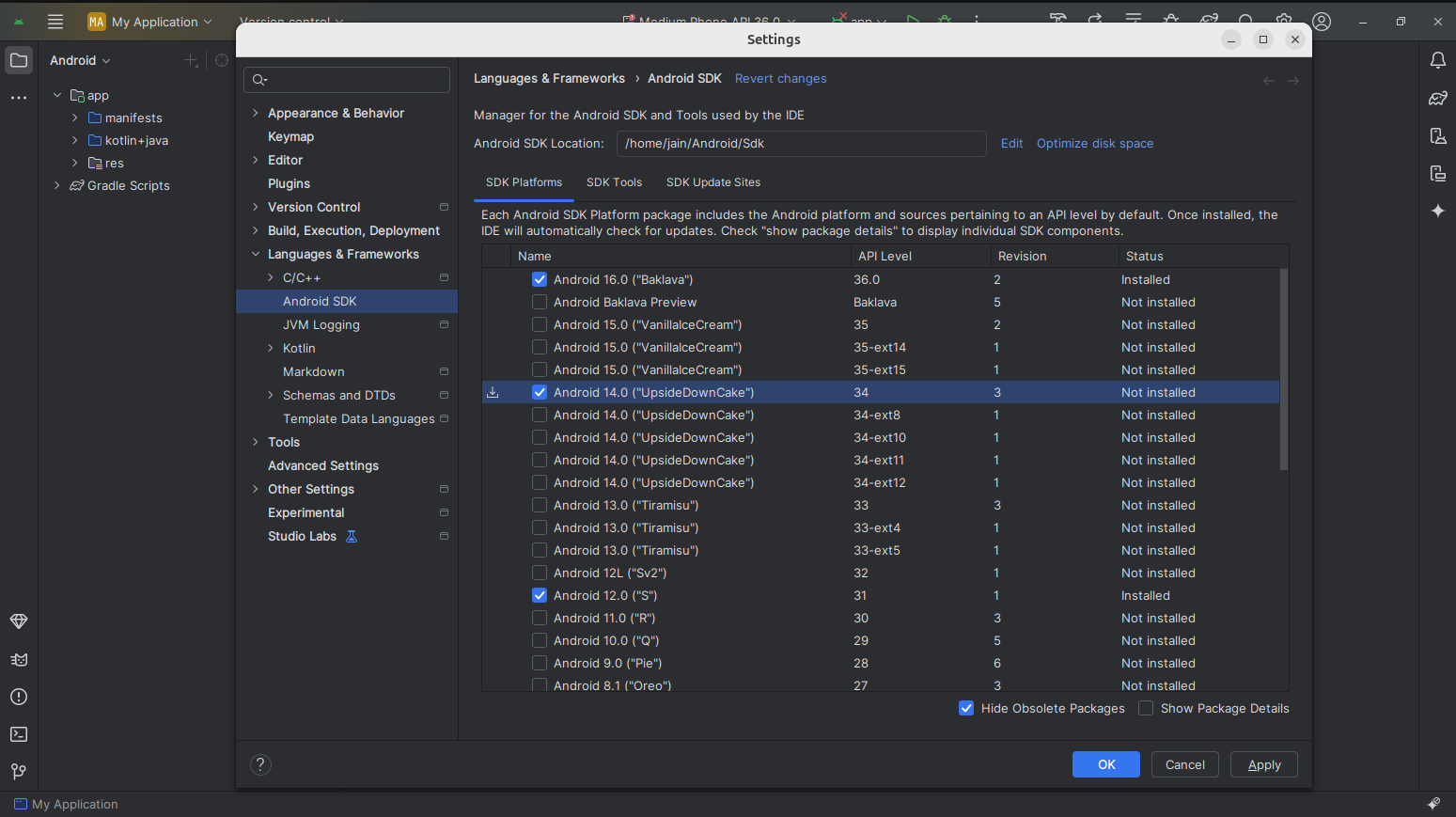This screenshot has width=1456, height=817.
Task: Open the More tool windows ellipsis icon
Action: point(19,98)
